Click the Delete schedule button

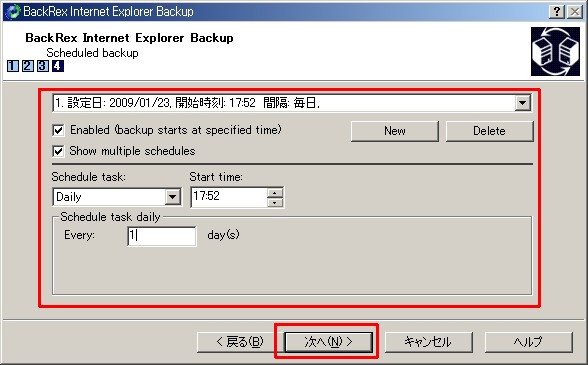coord(489,131)
